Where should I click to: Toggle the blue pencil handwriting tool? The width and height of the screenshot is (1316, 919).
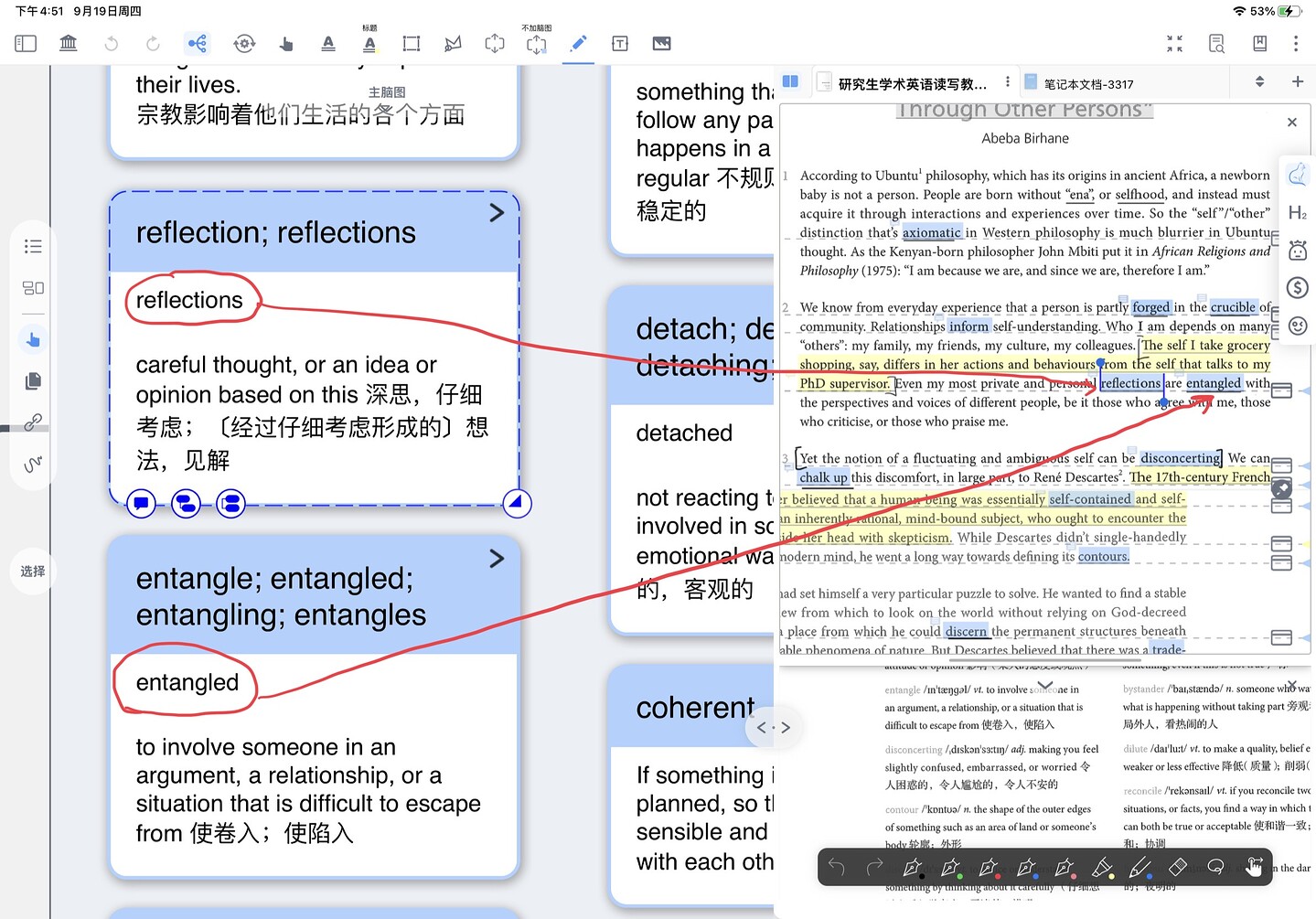click(578, 43)
